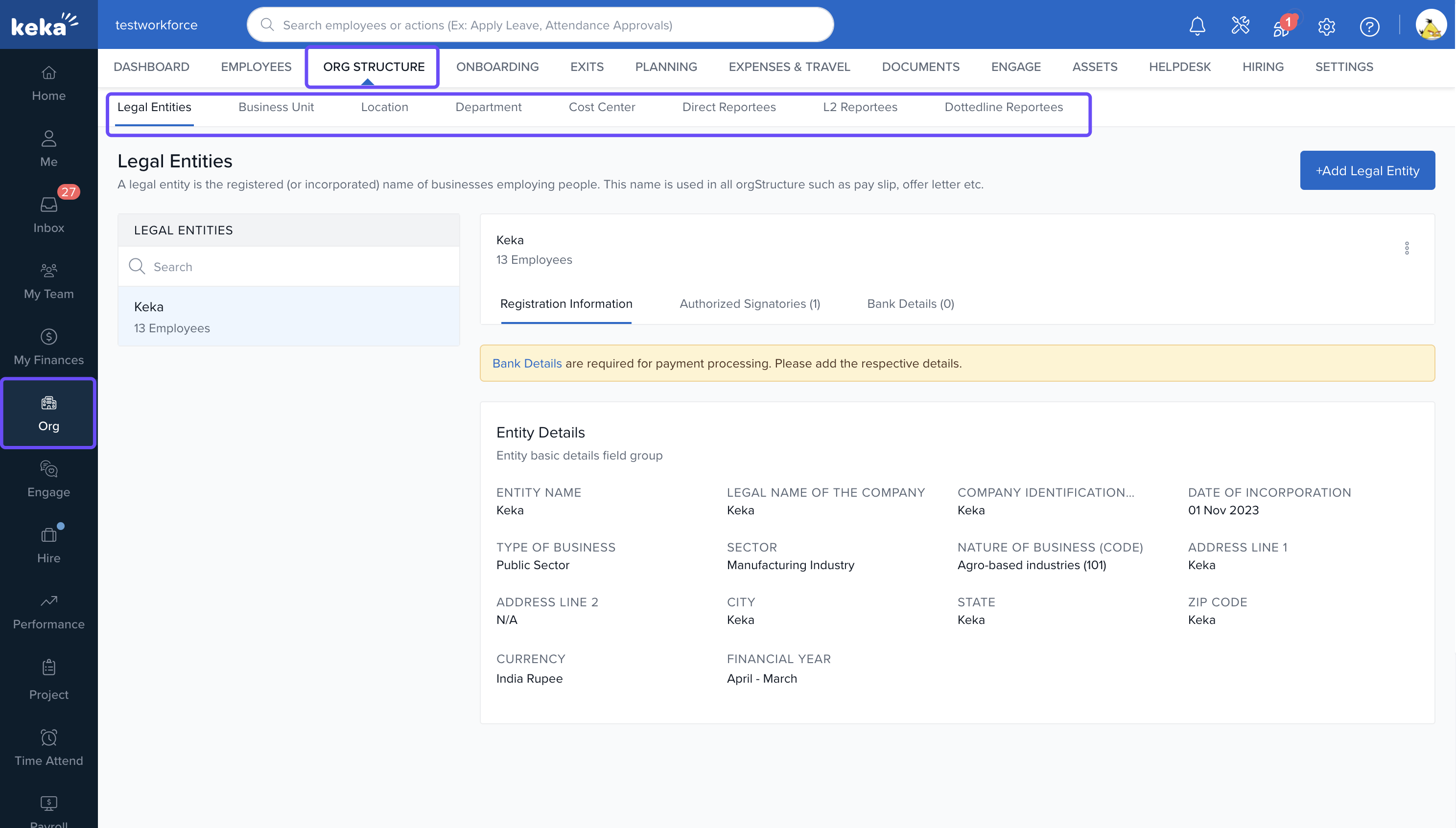
Task: Switch to Bank Details (0) tab
Action: click(x=910, y=304)
